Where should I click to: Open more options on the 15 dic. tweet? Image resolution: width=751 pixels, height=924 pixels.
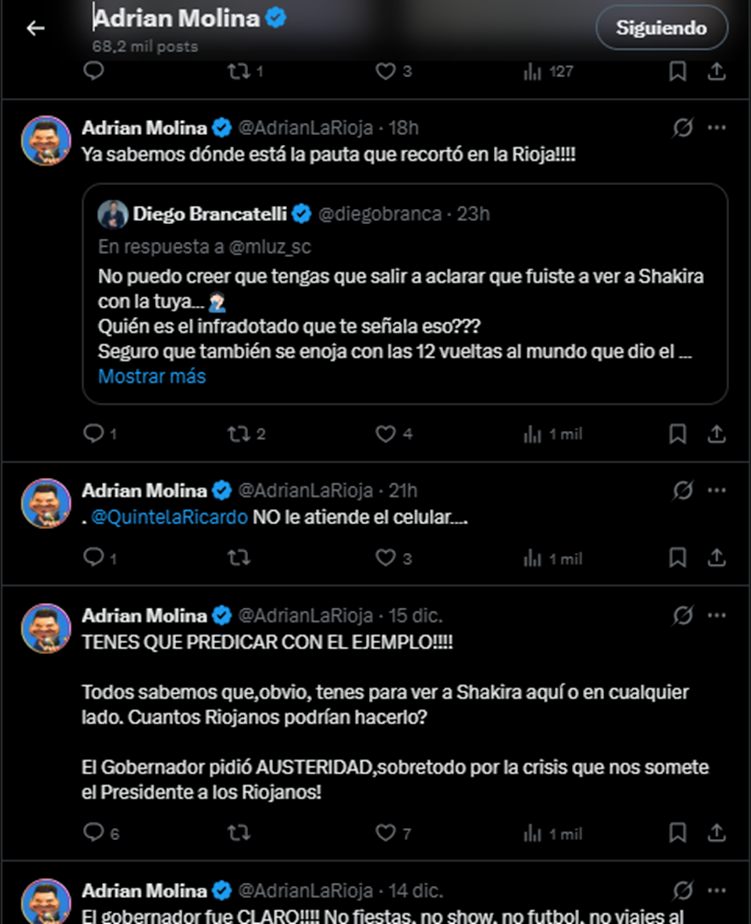point(716,614)
